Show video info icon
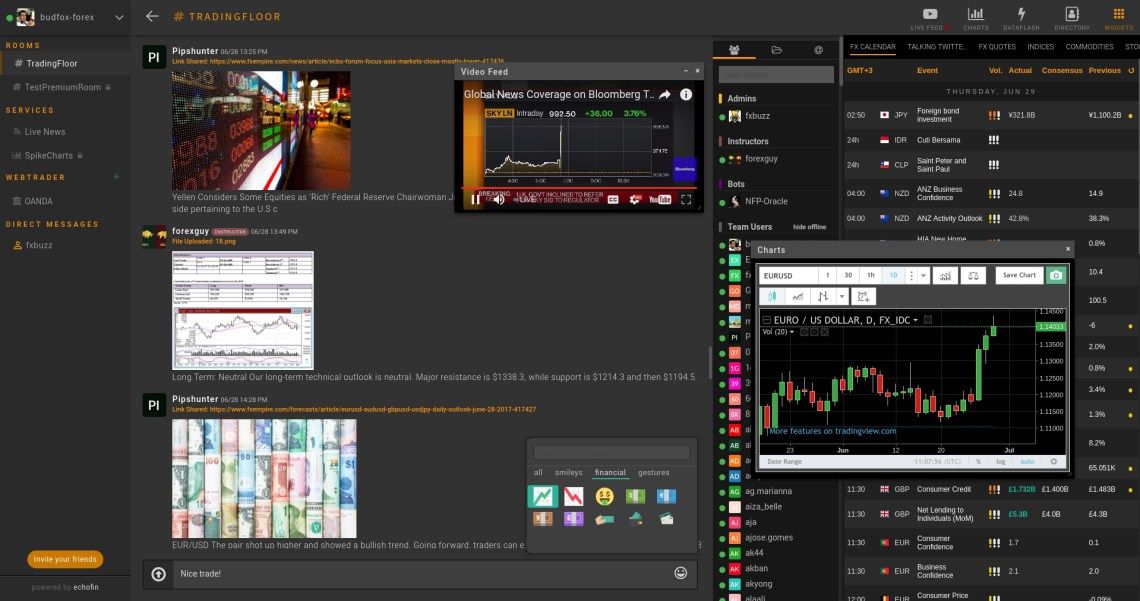This screenshot has width=1140, height=601. click(x=686, y=94)
